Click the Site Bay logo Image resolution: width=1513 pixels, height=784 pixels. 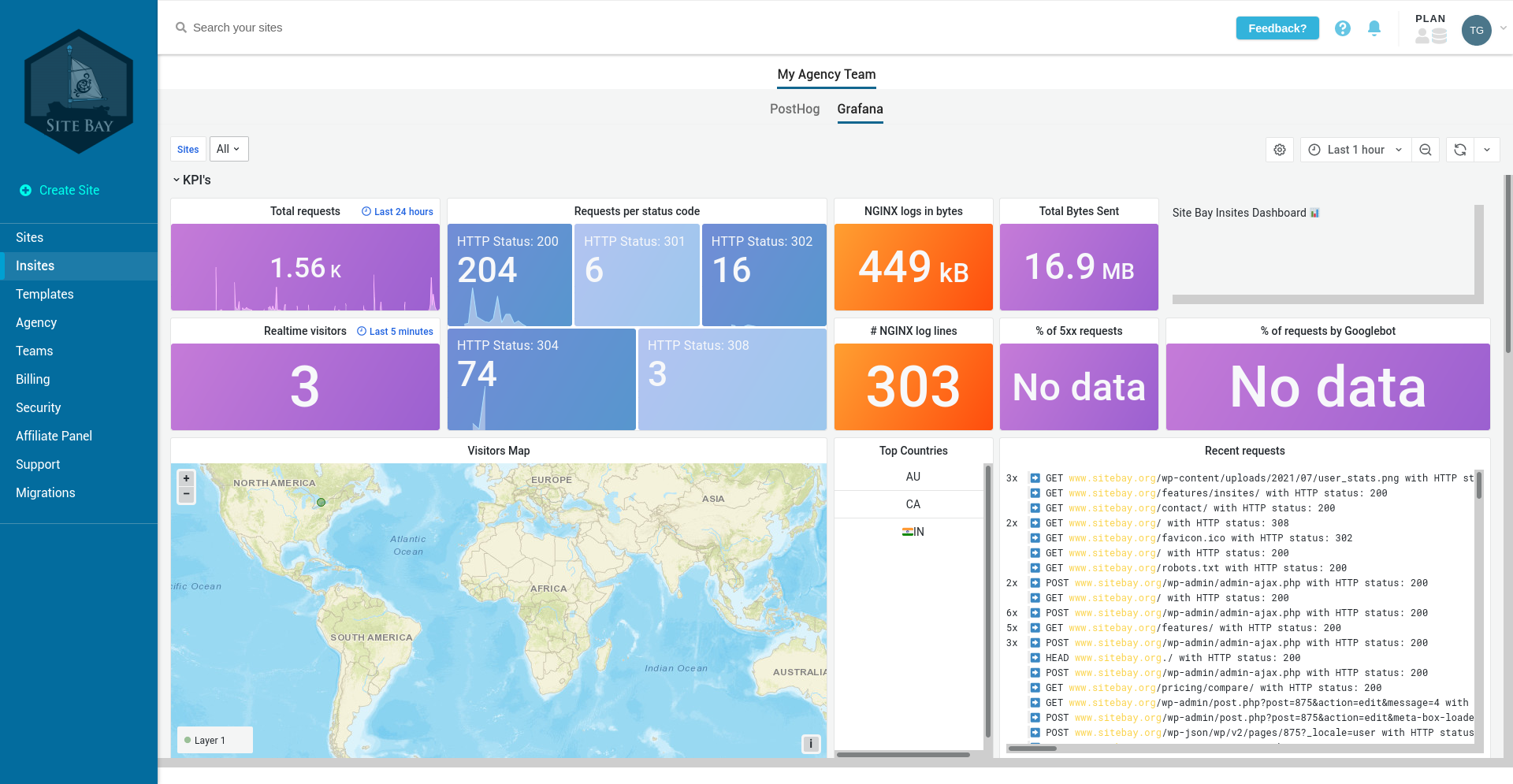pyautogui.click(x=79, y=91)
